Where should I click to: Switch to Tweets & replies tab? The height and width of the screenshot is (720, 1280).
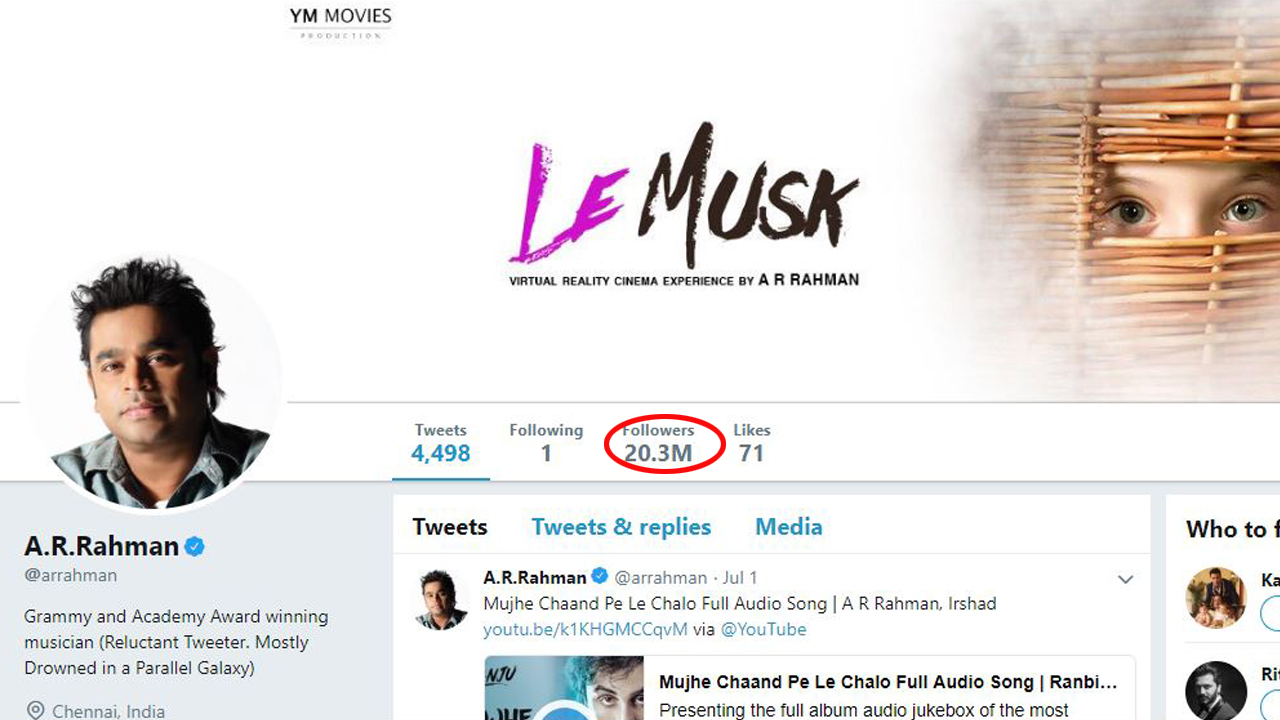(621, 527)
